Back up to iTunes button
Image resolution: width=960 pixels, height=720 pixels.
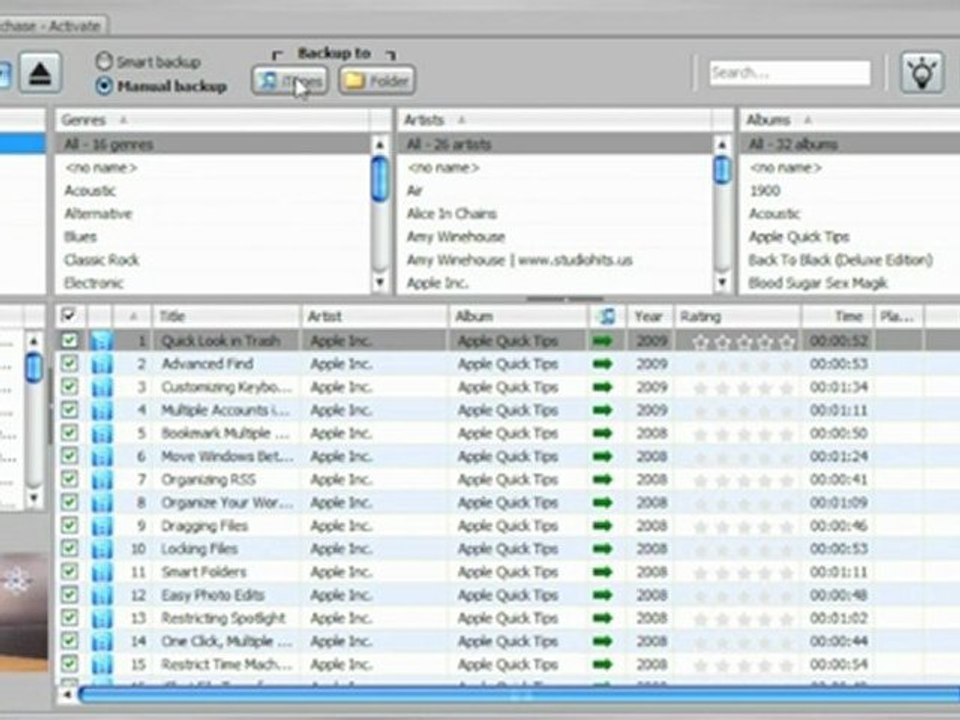(290, 80)
